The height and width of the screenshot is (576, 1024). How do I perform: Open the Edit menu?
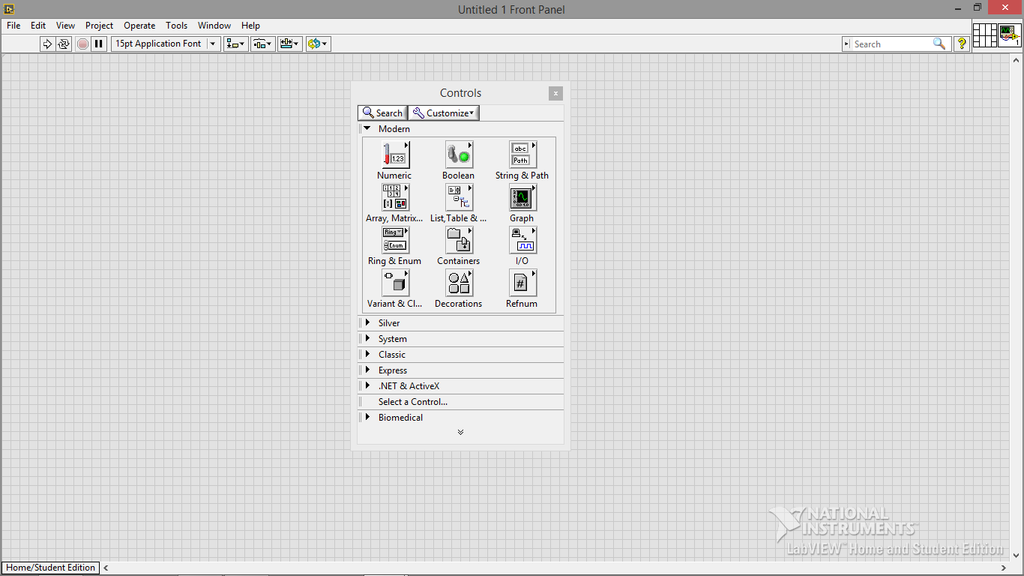click(x=38, y=25)
